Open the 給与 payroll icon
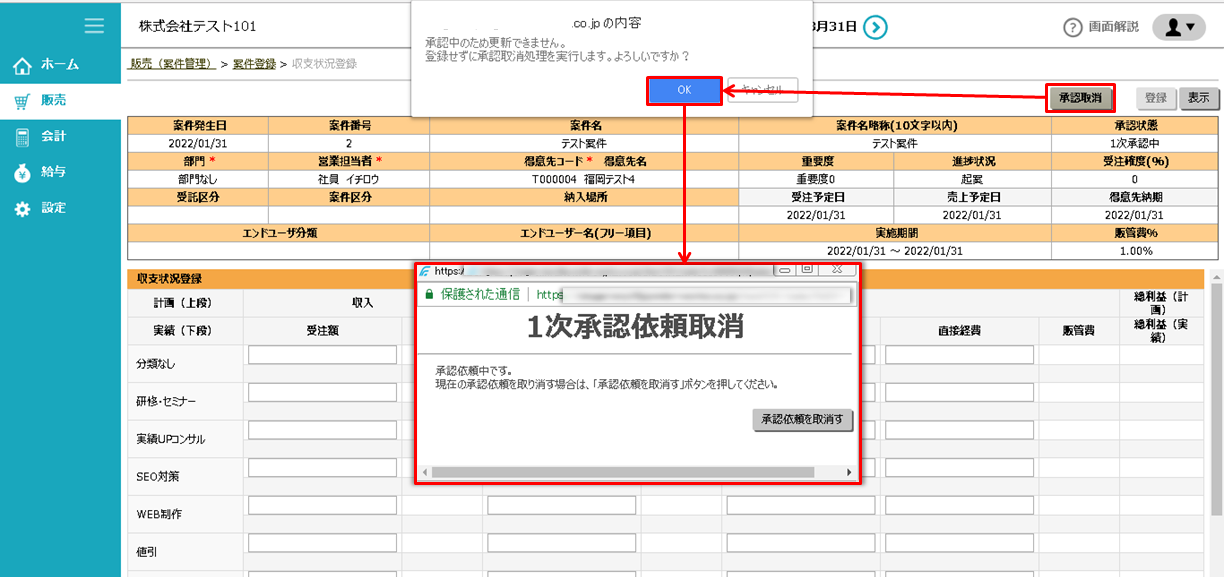This screenshot has height=577, width=1224. (21, 171)
